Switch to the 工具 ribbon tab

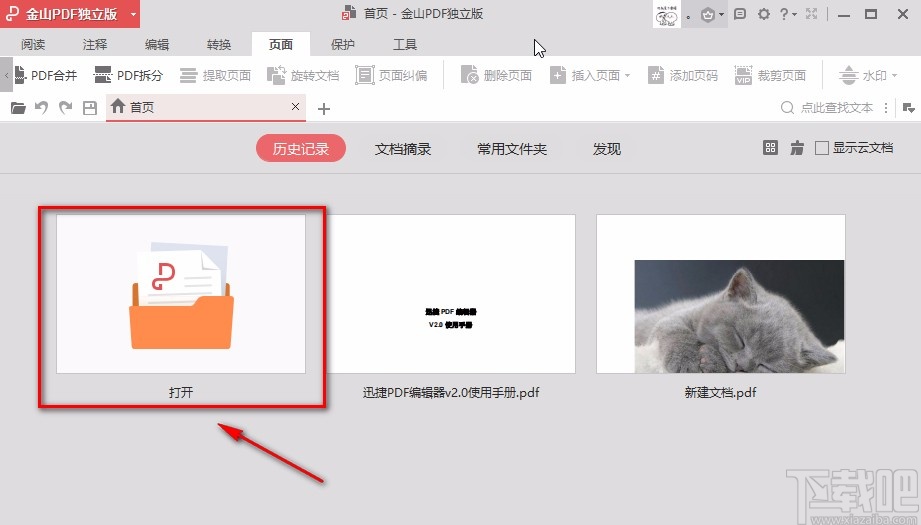tap(405, 45)
